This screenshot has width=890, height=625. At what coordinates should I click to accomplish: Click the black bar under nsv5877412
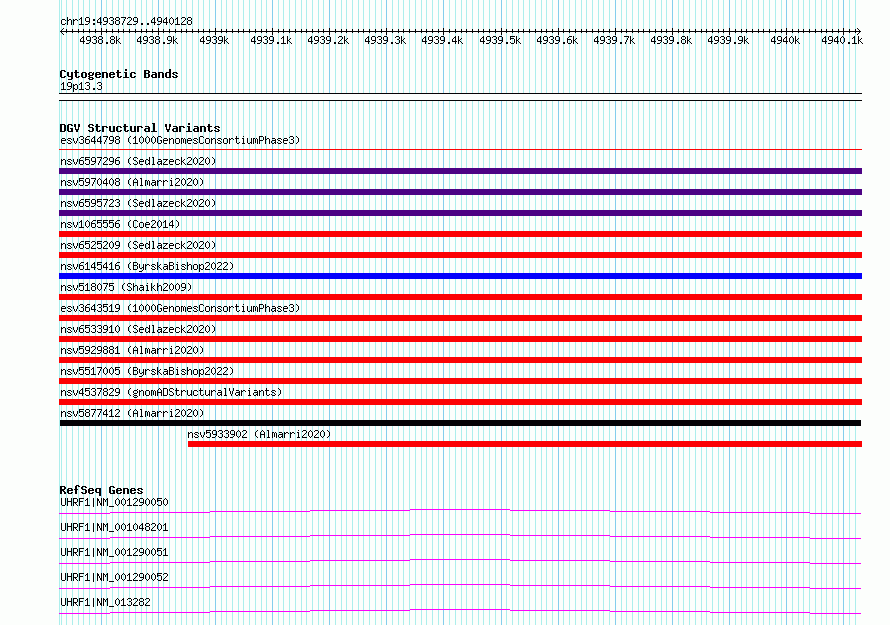(x=460, y=423)
